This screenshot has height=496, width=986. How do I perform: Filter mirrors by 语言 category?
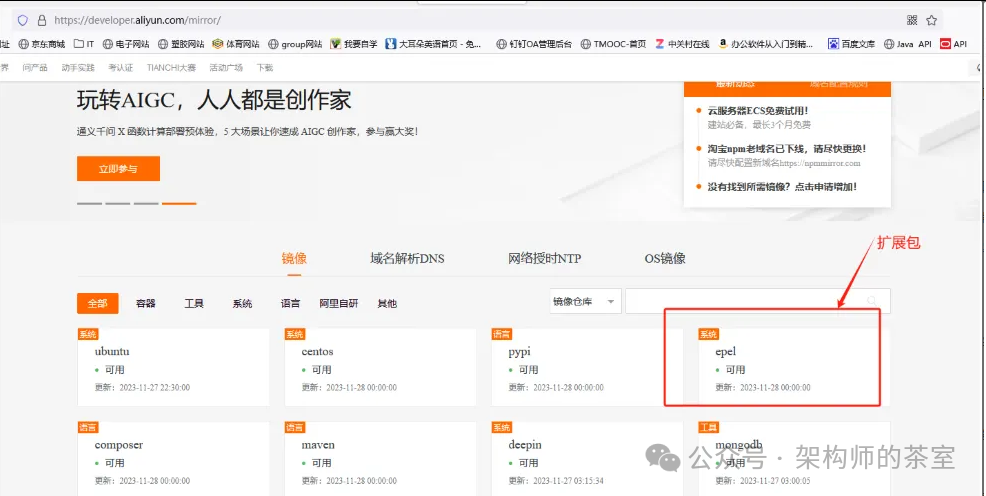(x=291, y=304)
